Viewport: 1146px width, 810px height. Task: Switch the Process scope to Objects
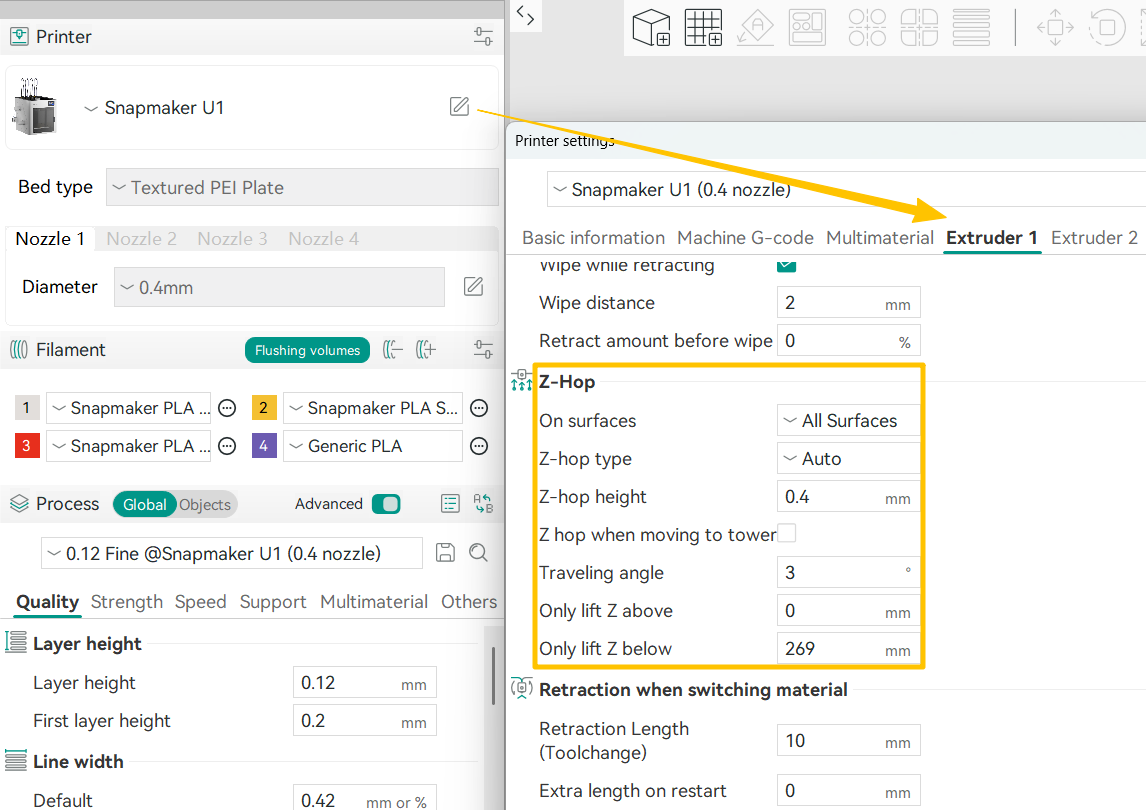(205, 504)
